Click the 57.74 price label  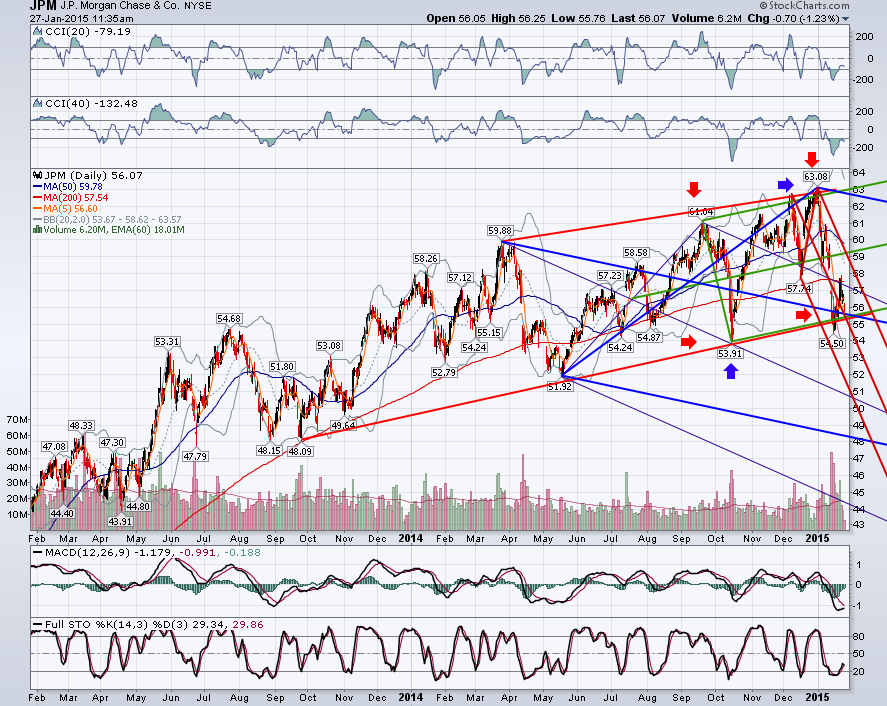click(799, 289)
